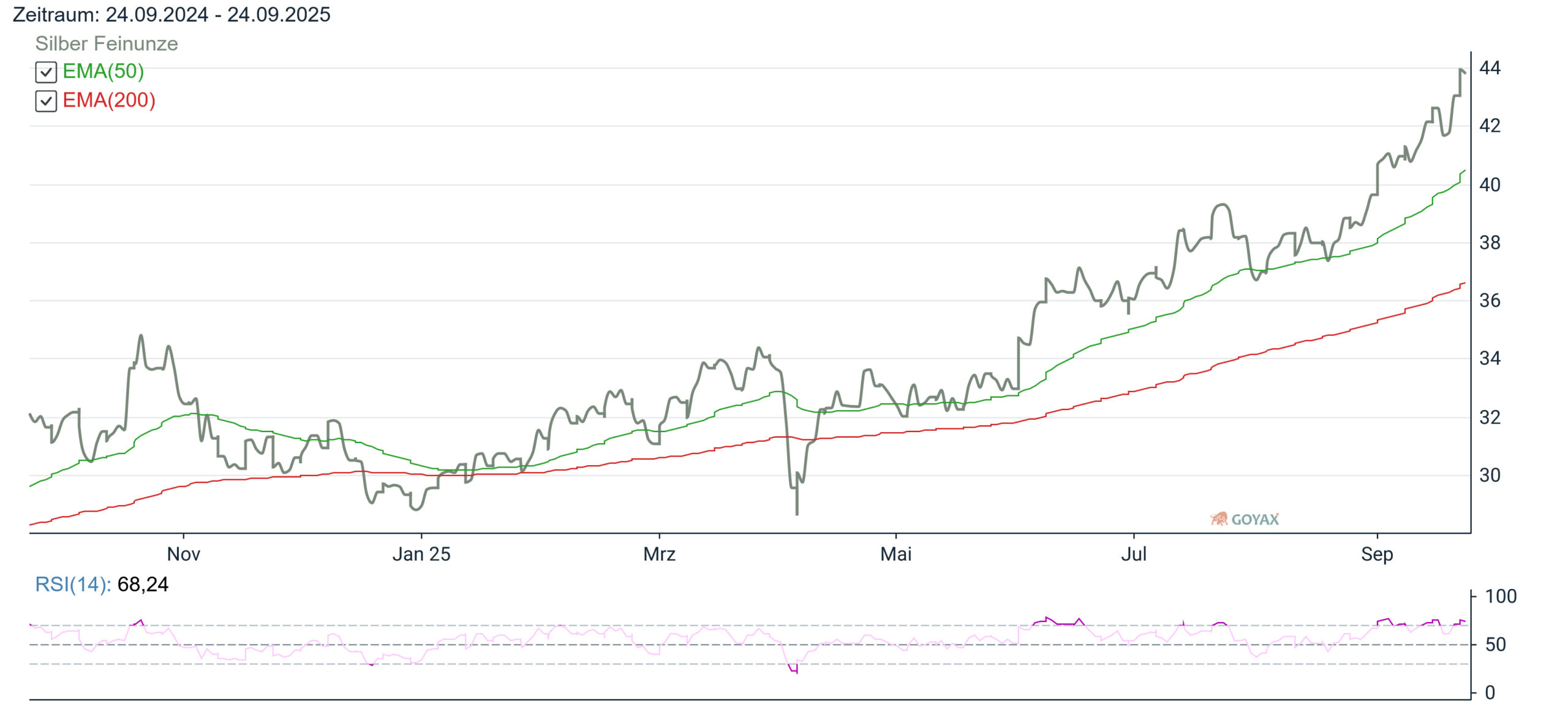
Task: Click the 50 value on RSI axis
Action: (x=1496, y=645)
